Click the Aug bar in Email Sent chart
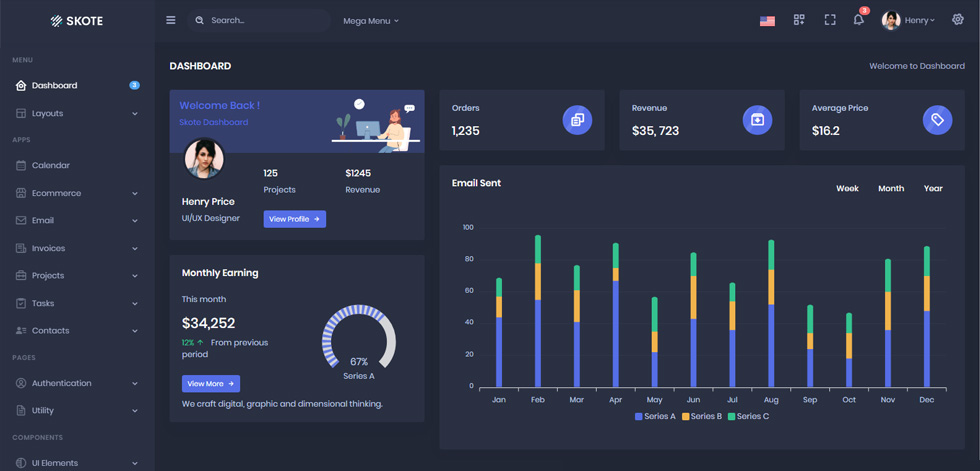The image size is (980, 471). (x=771, y=314)
